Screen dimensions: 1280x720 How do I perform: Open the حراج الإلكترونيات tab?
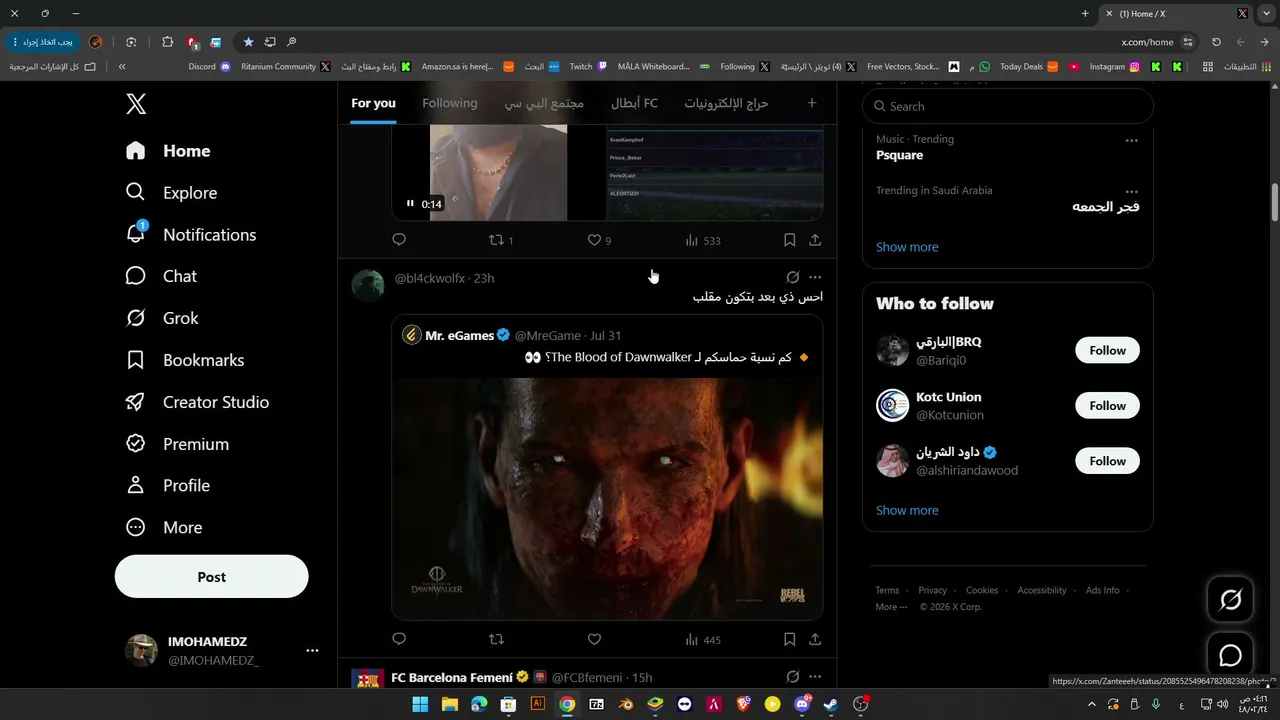(726, 103)
